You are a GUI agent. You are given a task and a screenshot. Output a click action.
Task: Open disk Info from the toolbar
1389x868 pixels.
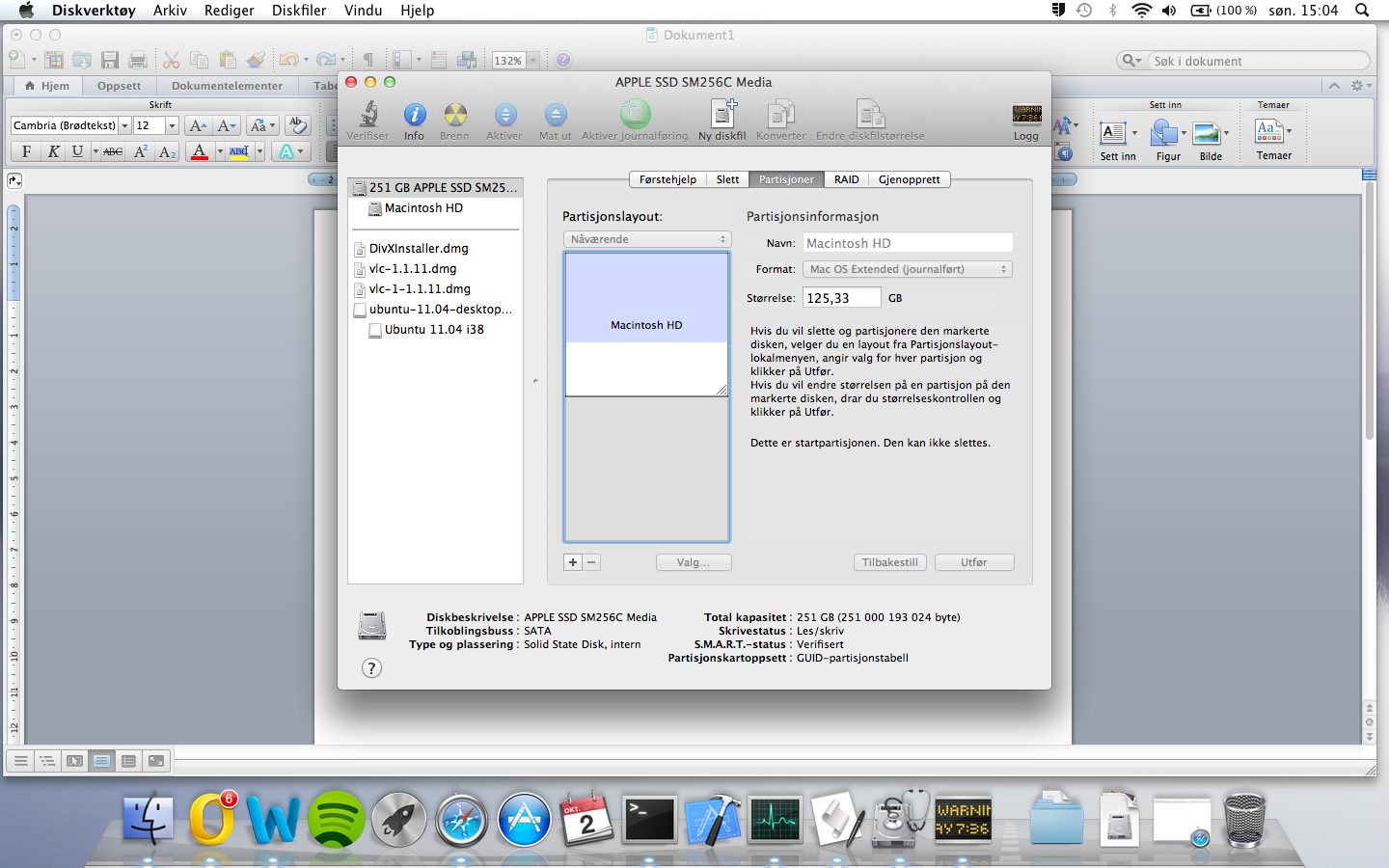(x=414, y=115)
